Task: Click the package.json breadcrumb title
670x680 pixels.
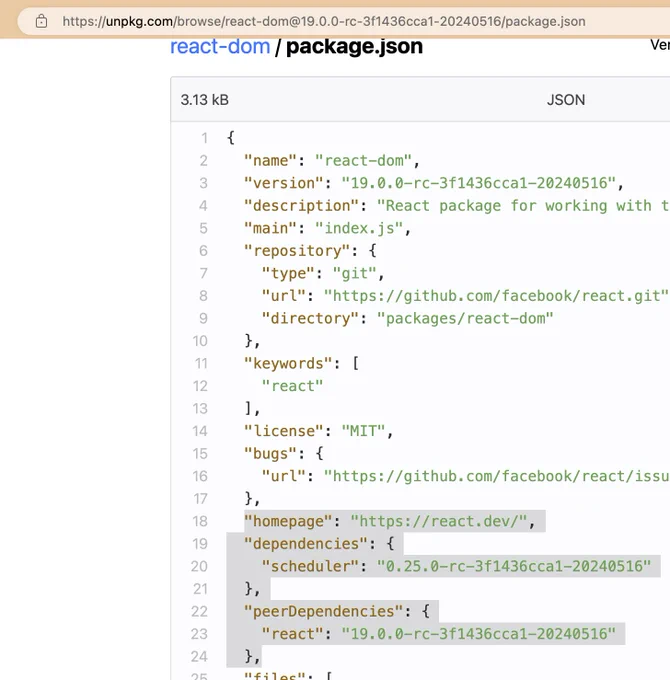Action: 354,46
